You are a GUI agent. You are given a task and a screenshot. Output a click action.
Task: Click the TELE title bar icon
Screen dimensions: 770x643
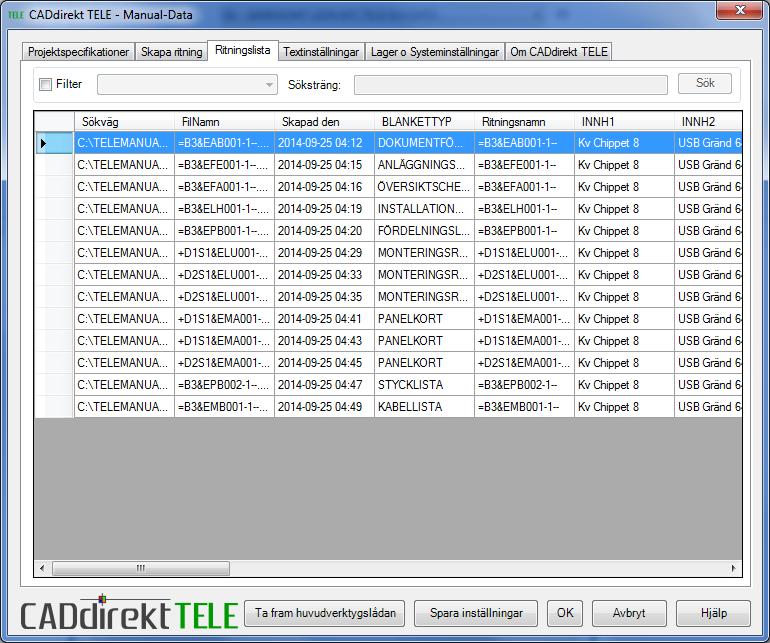pyautogui.click(x=16, y=15)
